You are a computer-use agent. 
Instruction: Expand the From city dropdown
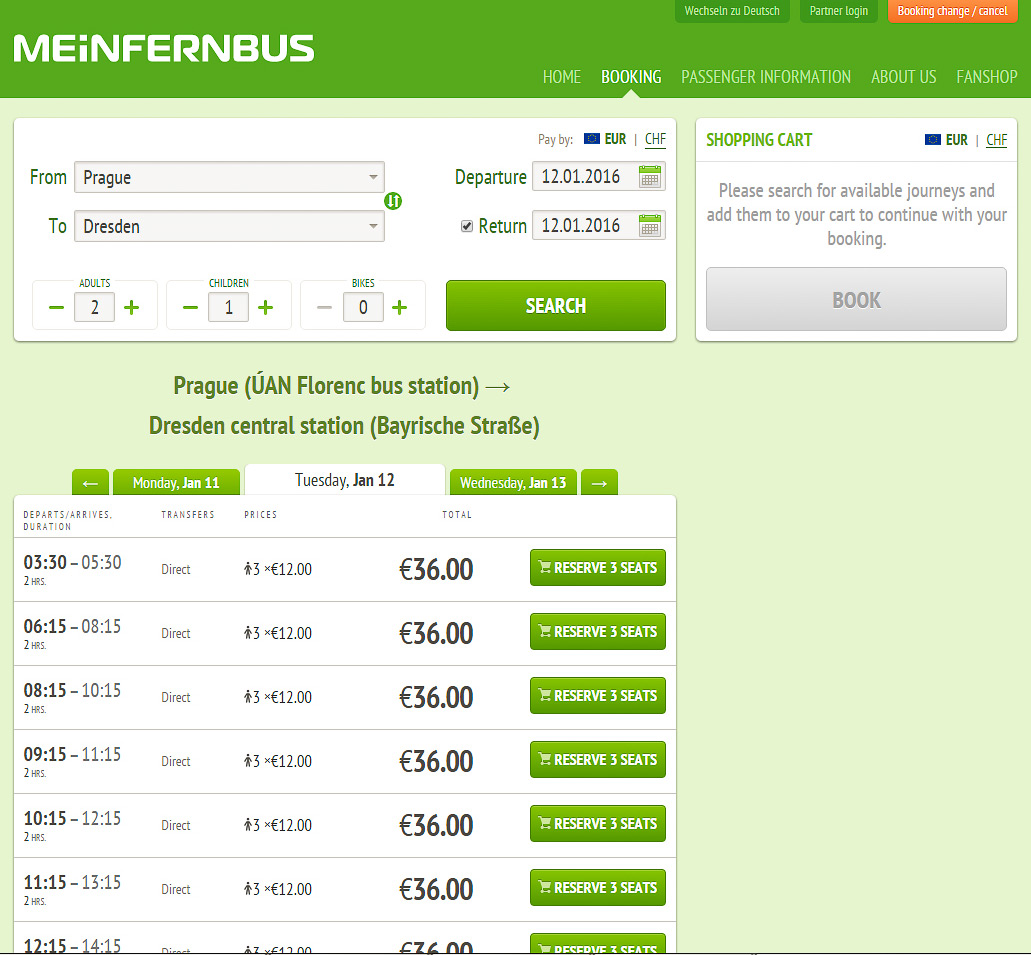(x=373, y=177)
